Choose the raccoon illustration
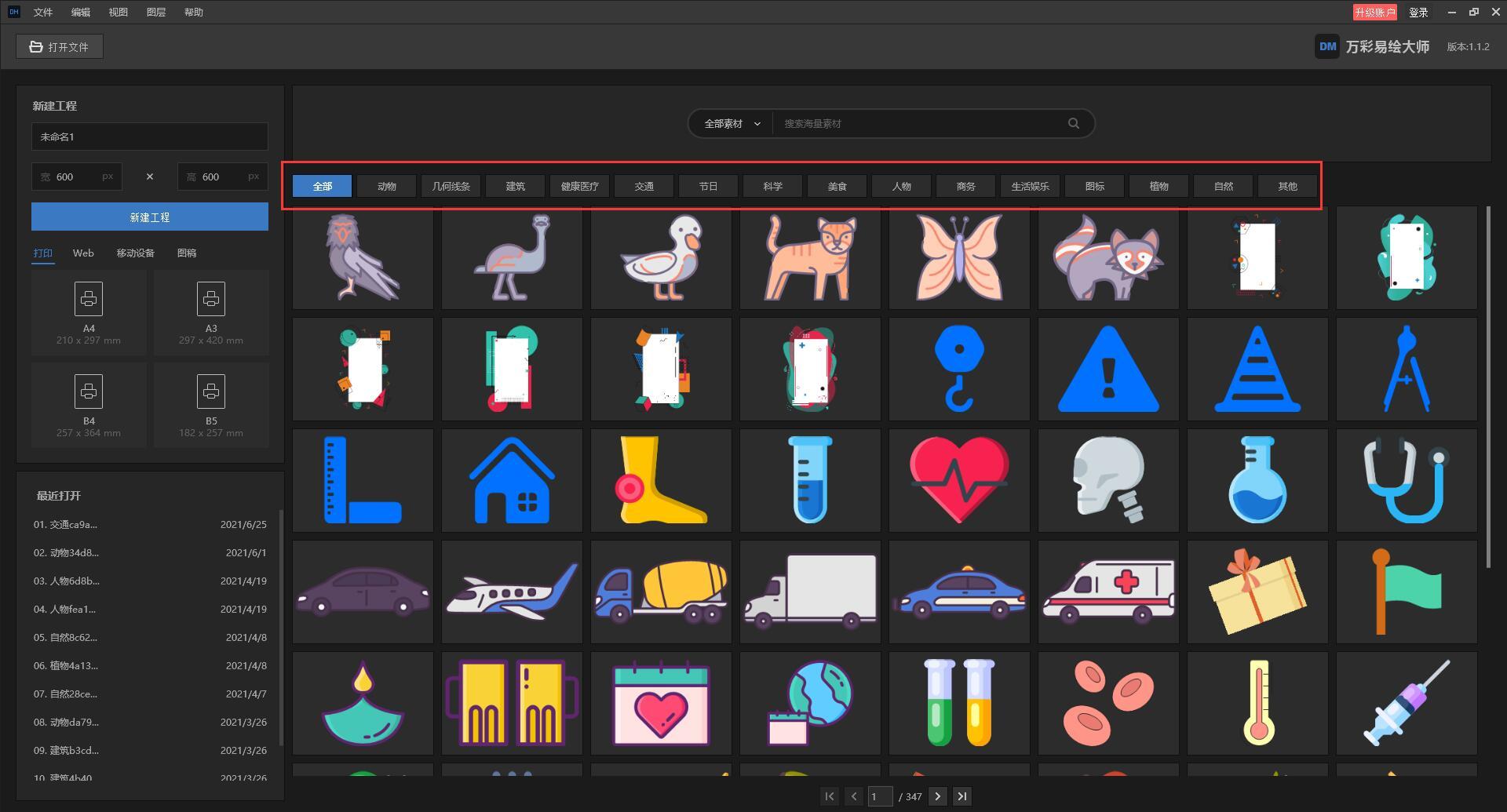Image resolution: width=1507 pixels, height=812 pixels. pyautogui.click(x=1108, y=257)
